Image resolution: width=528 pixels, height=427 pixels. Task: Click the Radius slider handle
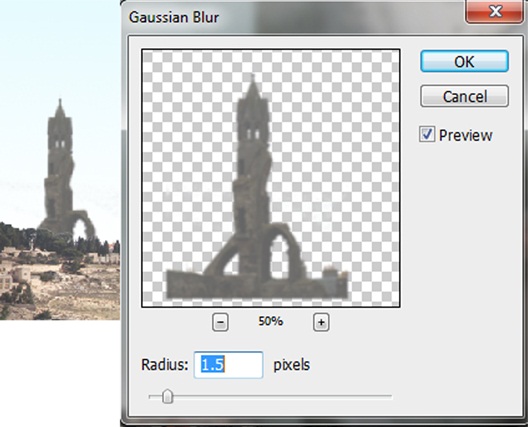point(167,397)
